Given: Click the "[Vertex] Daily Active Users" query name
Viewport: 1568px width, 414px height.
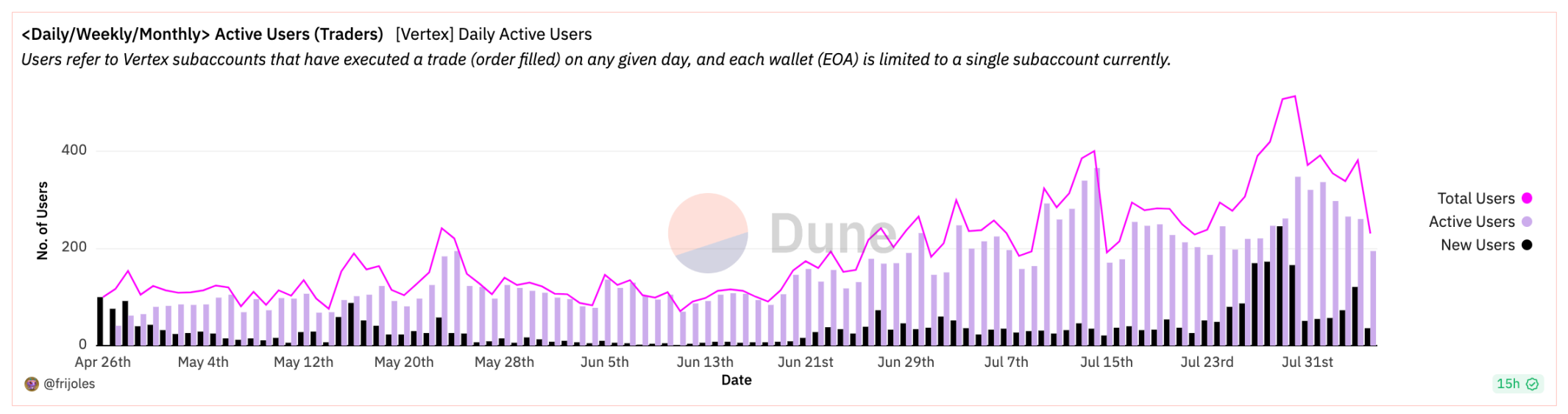Looking at the screenshot, I should point(494,34).
